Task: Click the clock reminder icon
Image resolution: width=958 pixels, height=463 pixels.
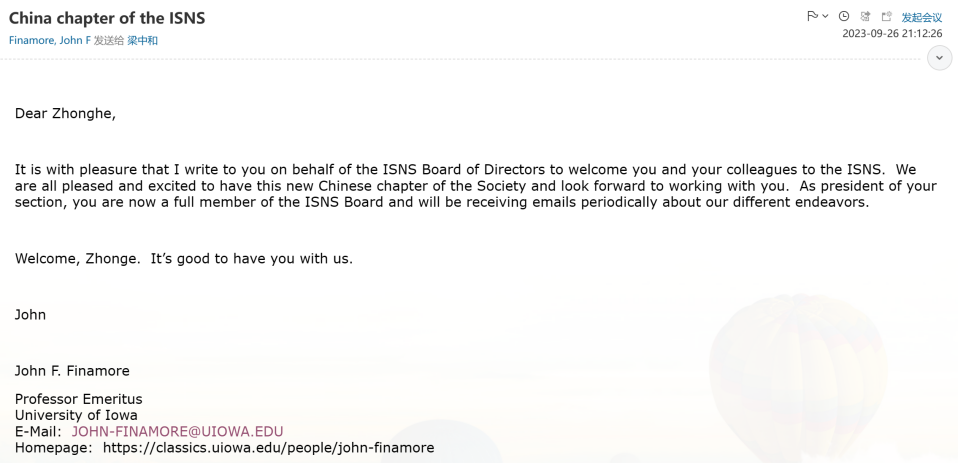Action: [844, 17]
